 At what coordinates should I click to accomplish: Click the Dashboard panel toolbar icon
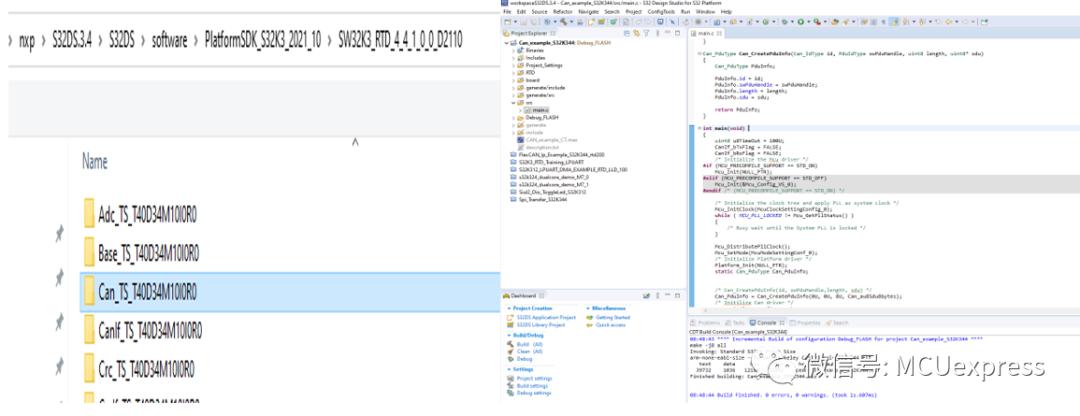pos(646,296)
